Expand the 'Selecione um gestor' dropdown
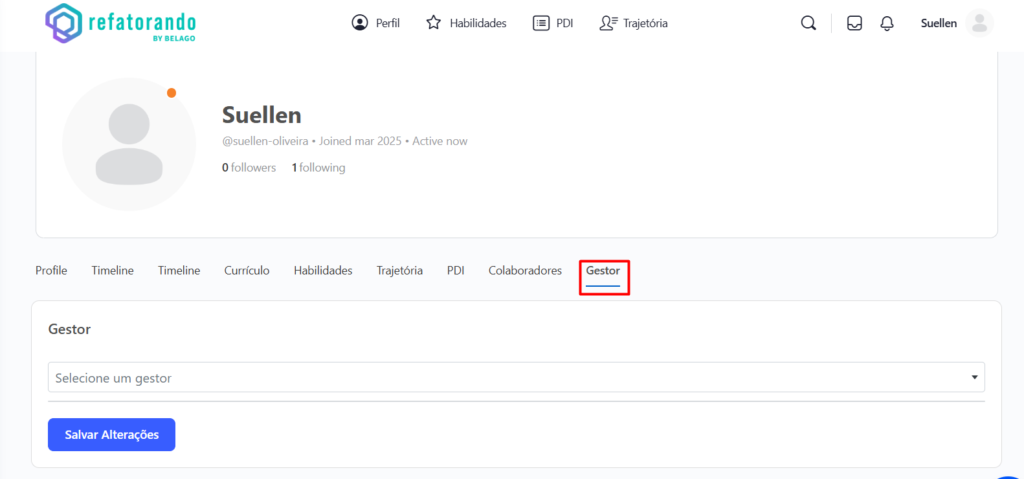 [x=516, y=378]
